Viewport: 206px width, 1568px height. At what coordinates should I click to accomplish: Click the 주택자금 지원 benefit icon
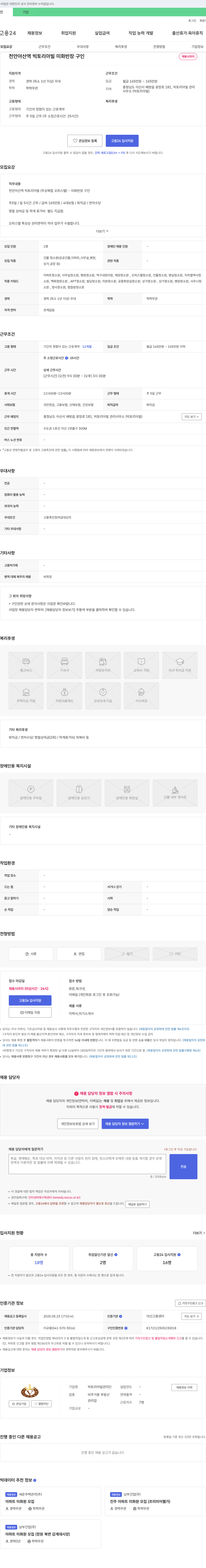[x=26, y=696]
